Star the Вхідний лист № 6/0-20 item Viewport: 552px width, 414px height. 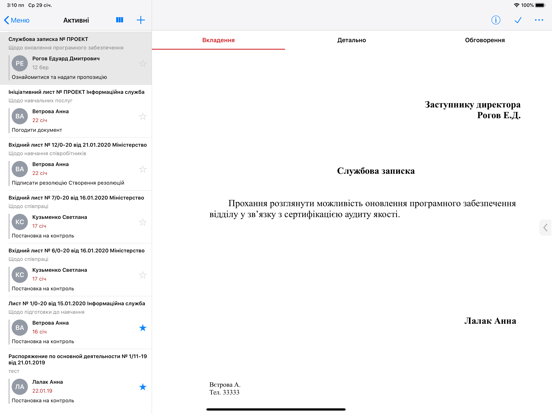[143, 275]
